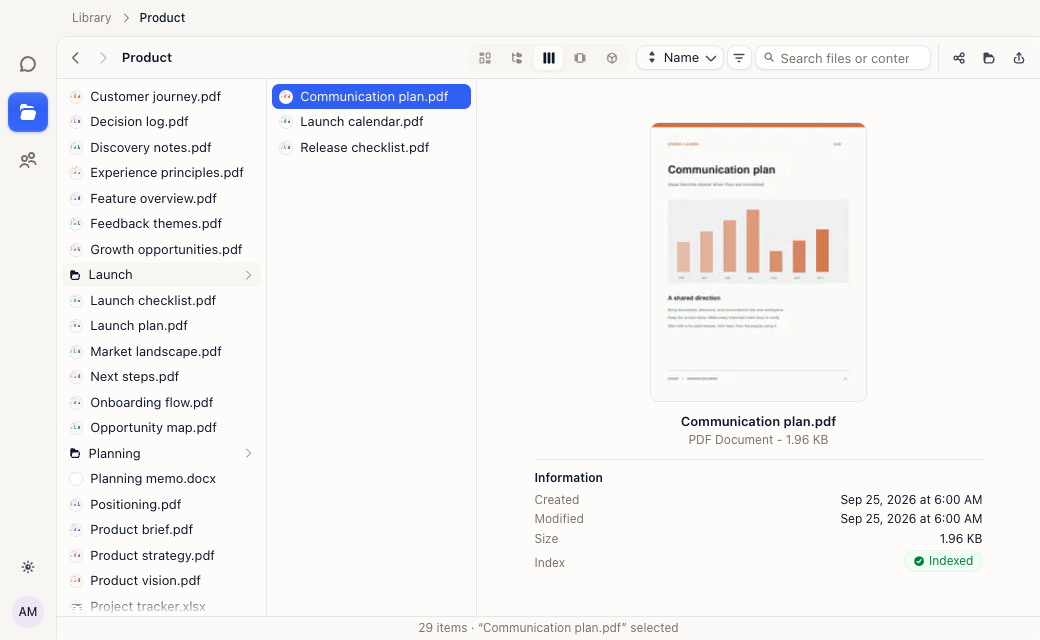Screen dimensions: 1040x640
Task: Click the Communication plan preview thumbnail
Action: pos(758,262)
